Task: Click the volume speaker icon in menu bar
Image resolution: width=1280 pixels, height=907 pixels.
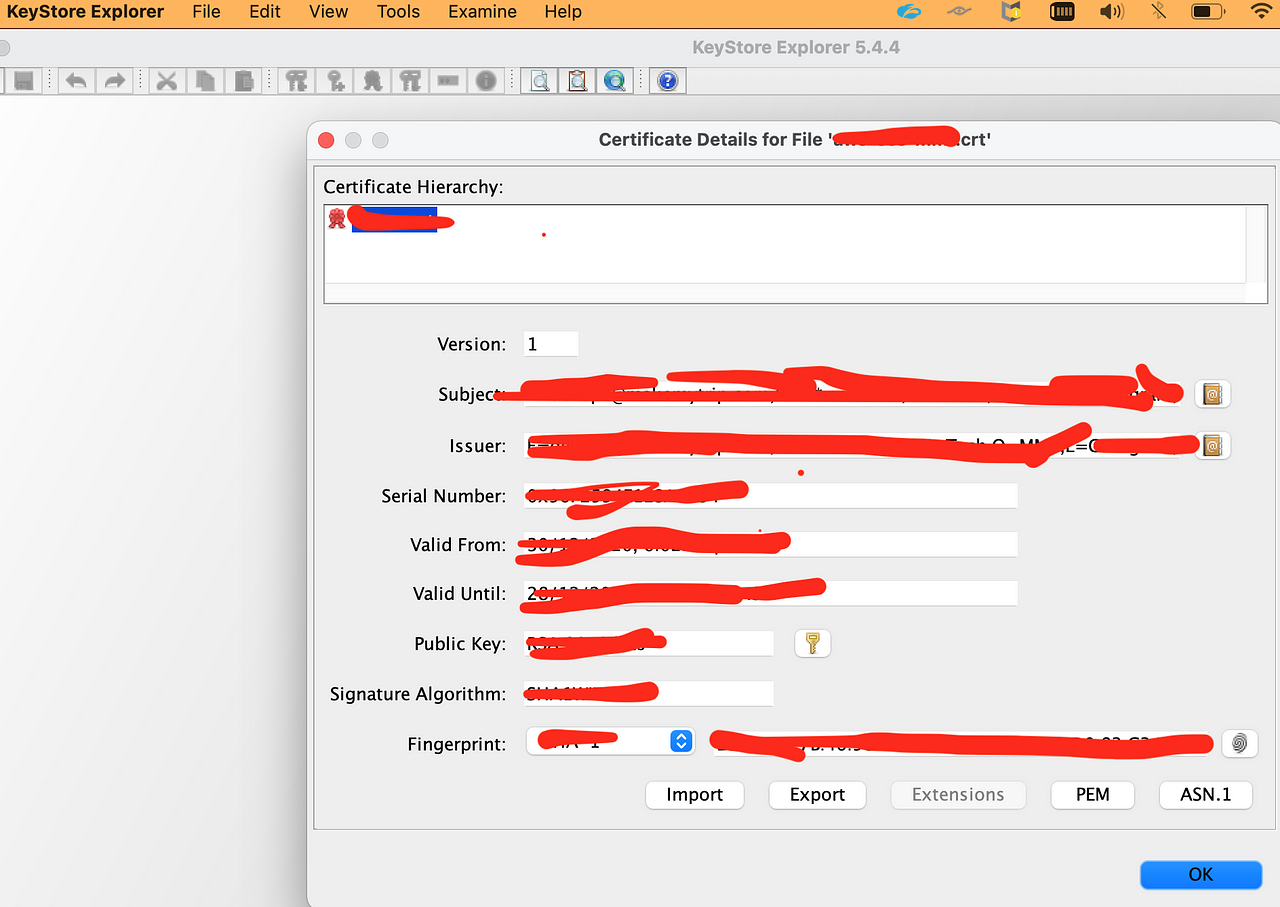Action: pos(1111,12)
